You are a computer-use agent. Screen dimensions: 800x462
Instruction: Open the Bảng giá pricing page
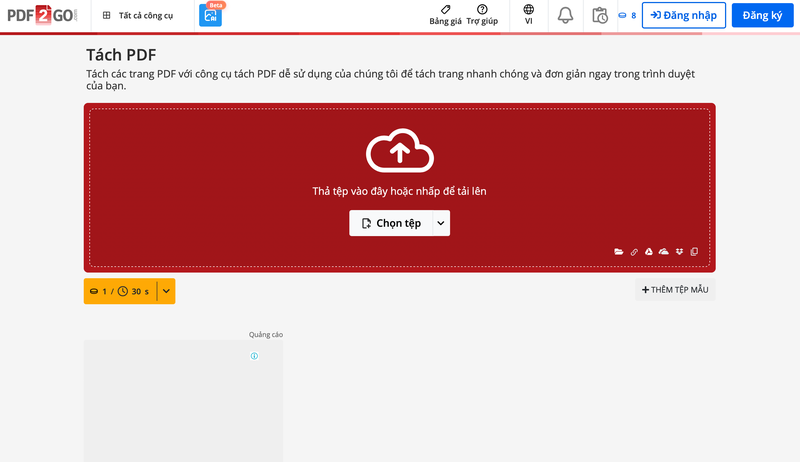coord(445,15)
